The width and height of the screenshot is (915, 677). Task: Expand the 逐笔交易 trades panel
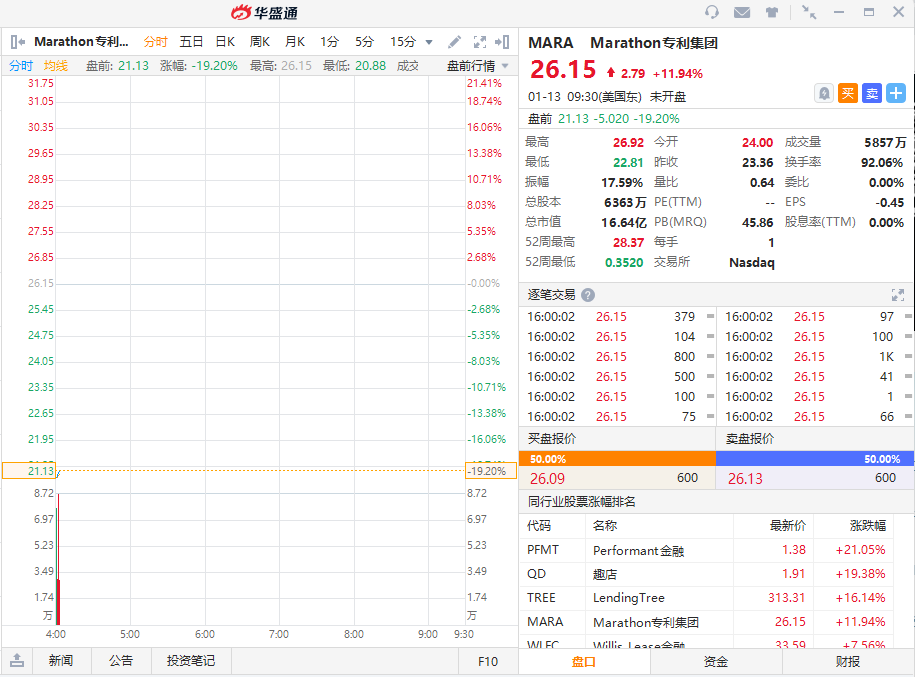click(897, 295)
